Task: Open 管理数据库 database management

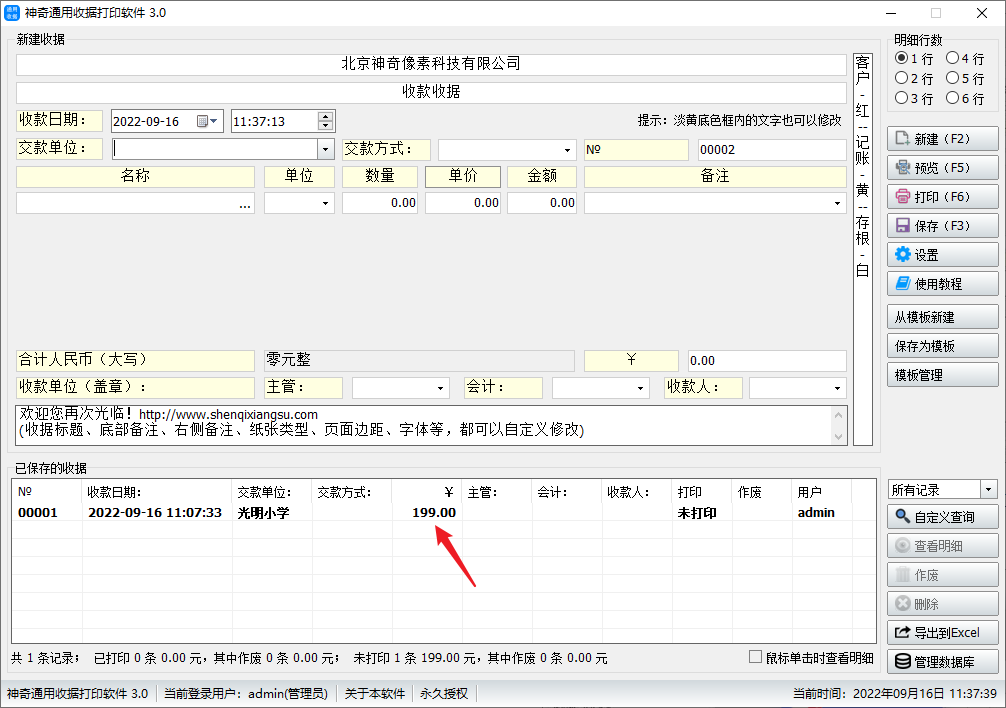Action: click(x=942, y=662)
